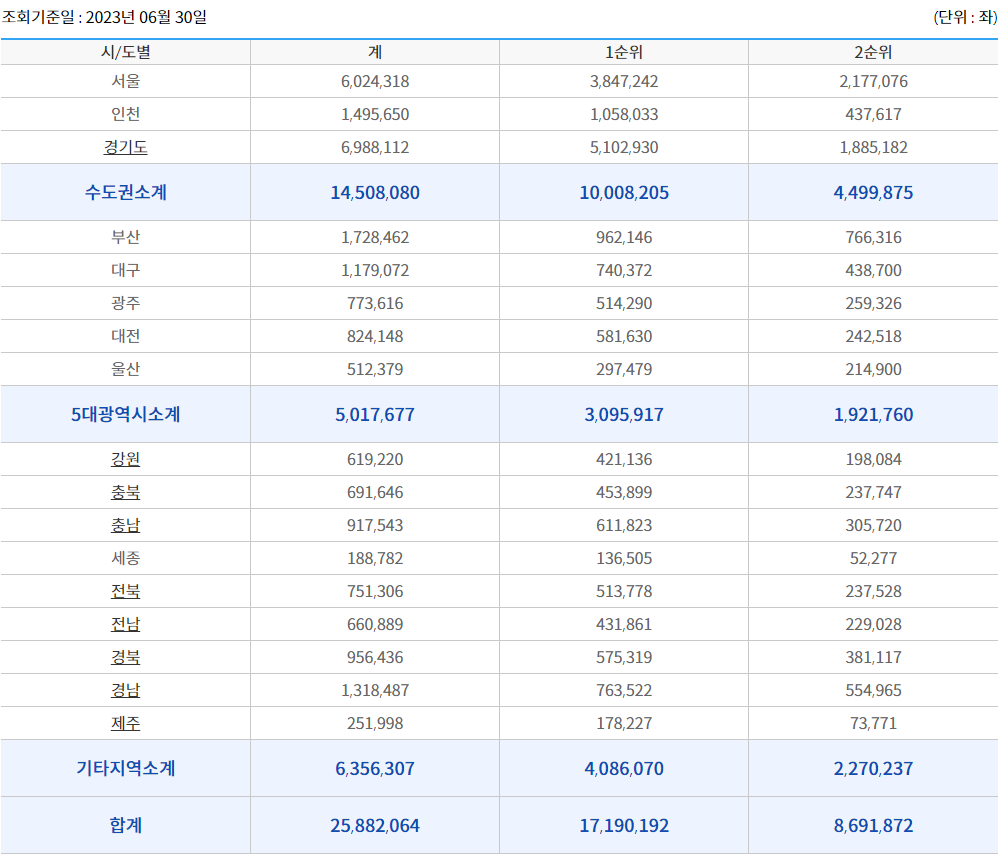
Task: Select the 세종 row label
Action: (x=124, y=557)
